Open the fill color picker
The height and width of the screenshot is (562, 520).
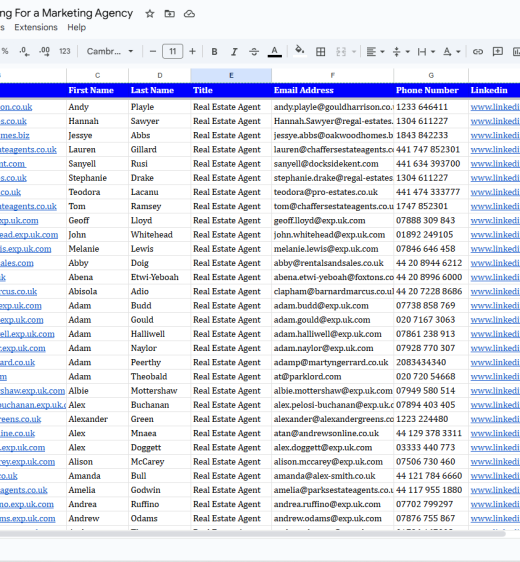(x=300, y=51)
